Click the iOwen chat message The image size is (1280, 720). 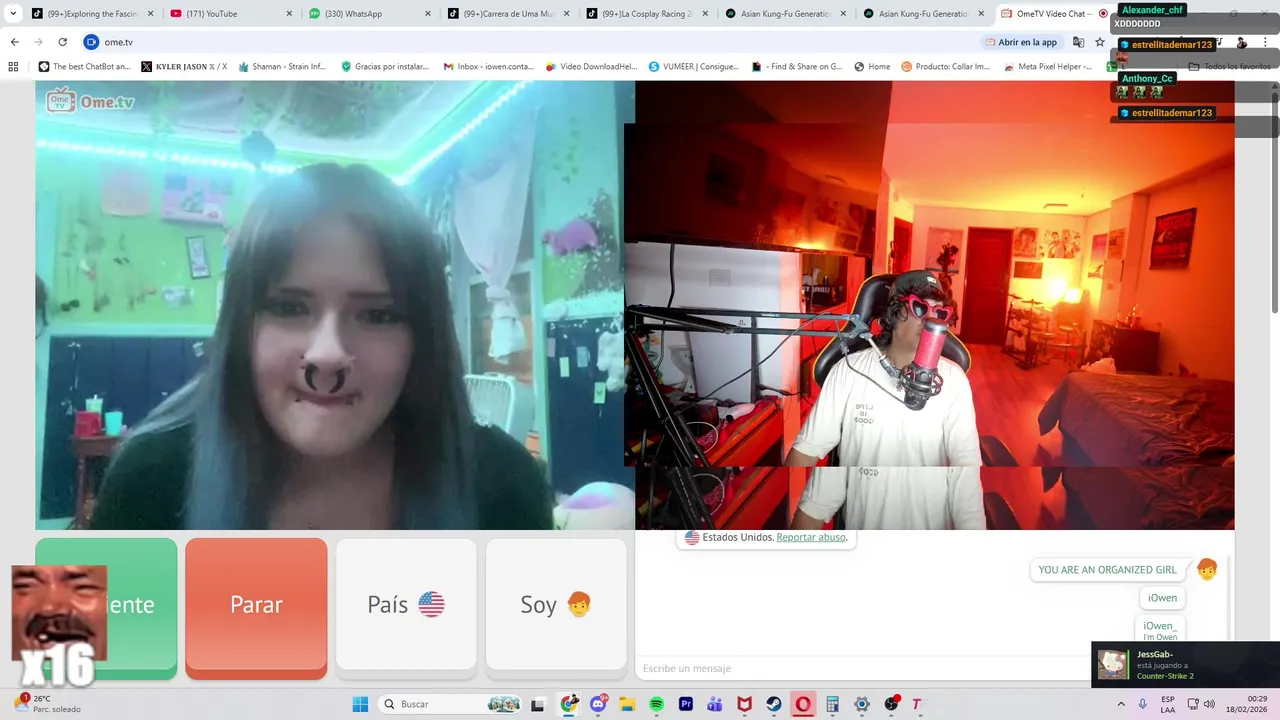click(1162, 598)
